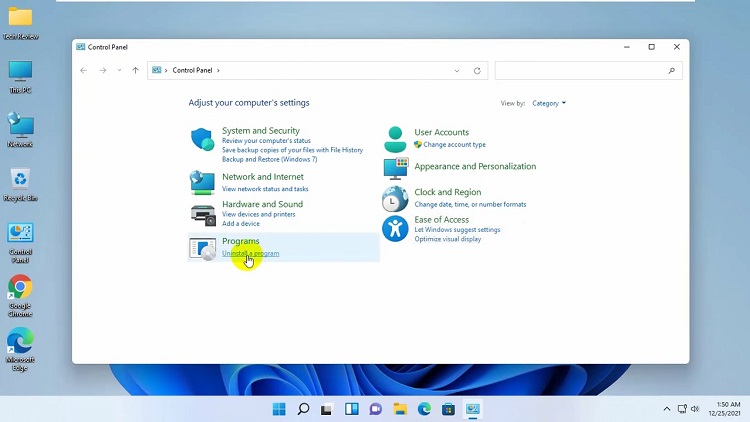750x422 pixels.
Task: Open Widgets from the taskbar
Action: tap(352, 409)
